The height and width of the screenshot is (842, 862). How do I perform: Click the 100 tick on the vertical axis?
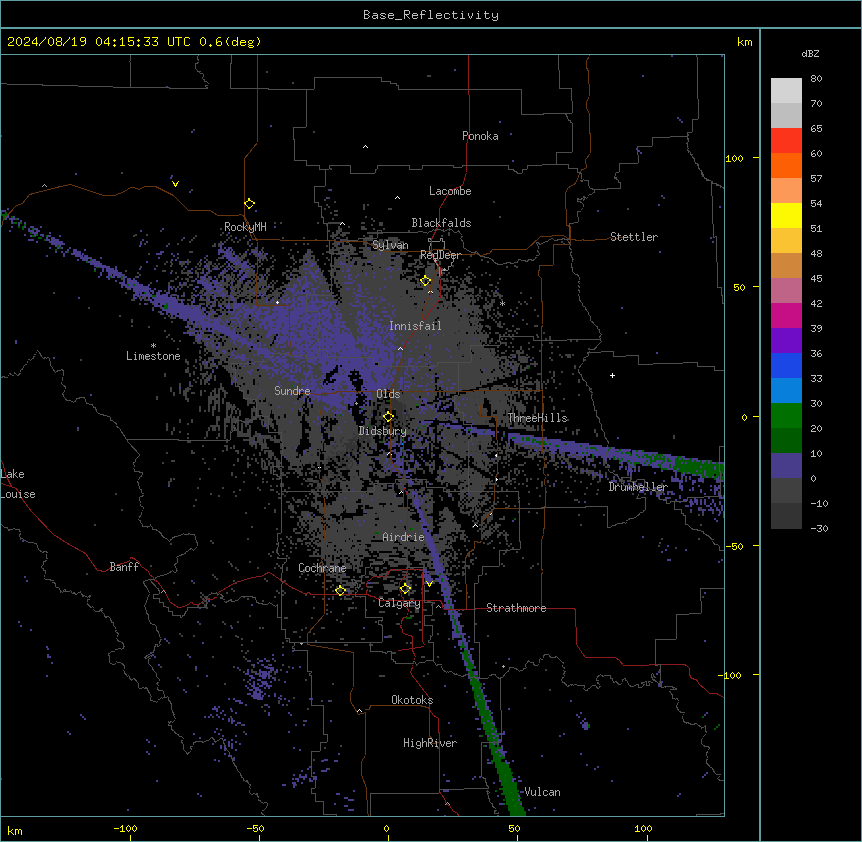click(734, 158)
